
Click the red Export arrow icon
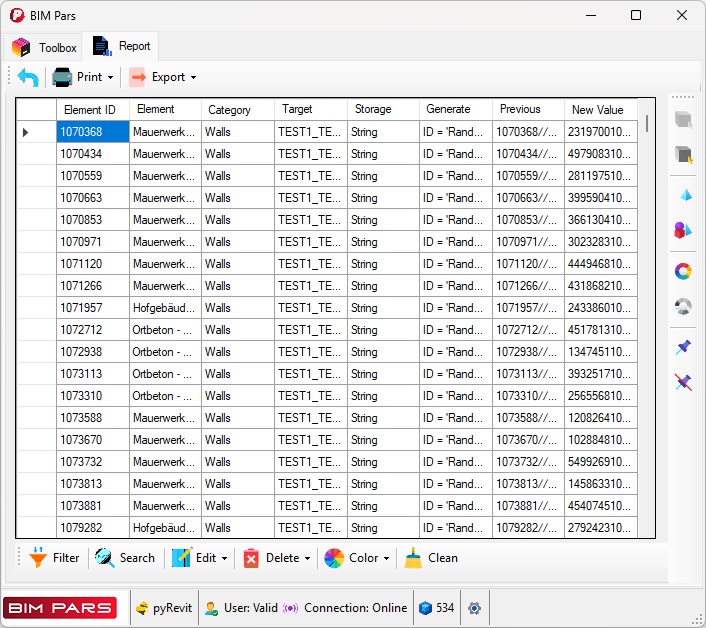(x=138, y=77)
